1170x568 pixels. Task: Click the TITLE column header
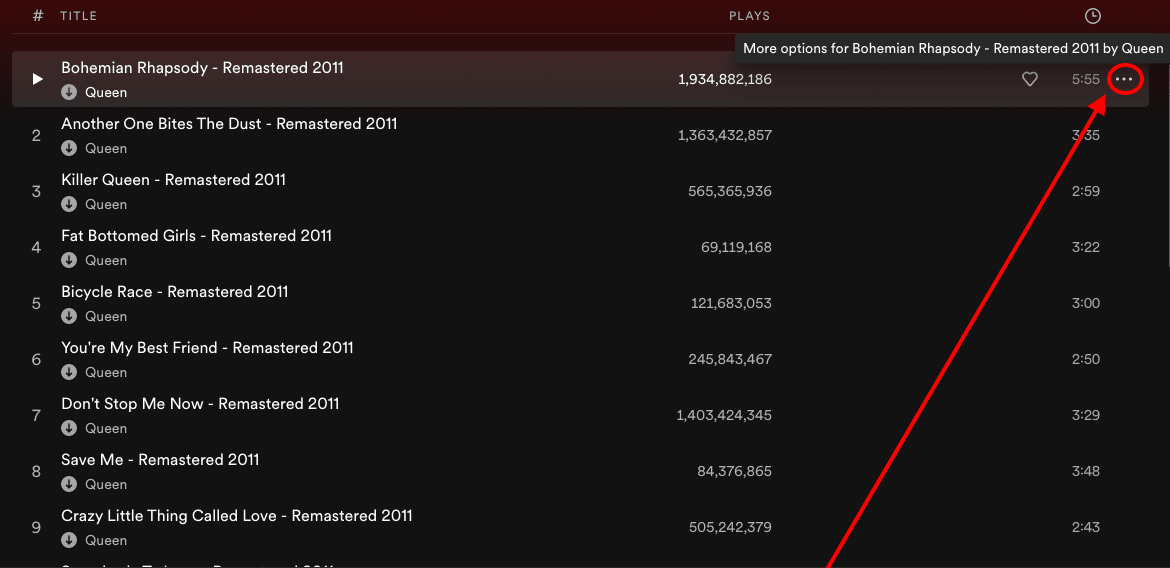click(78, 16)
